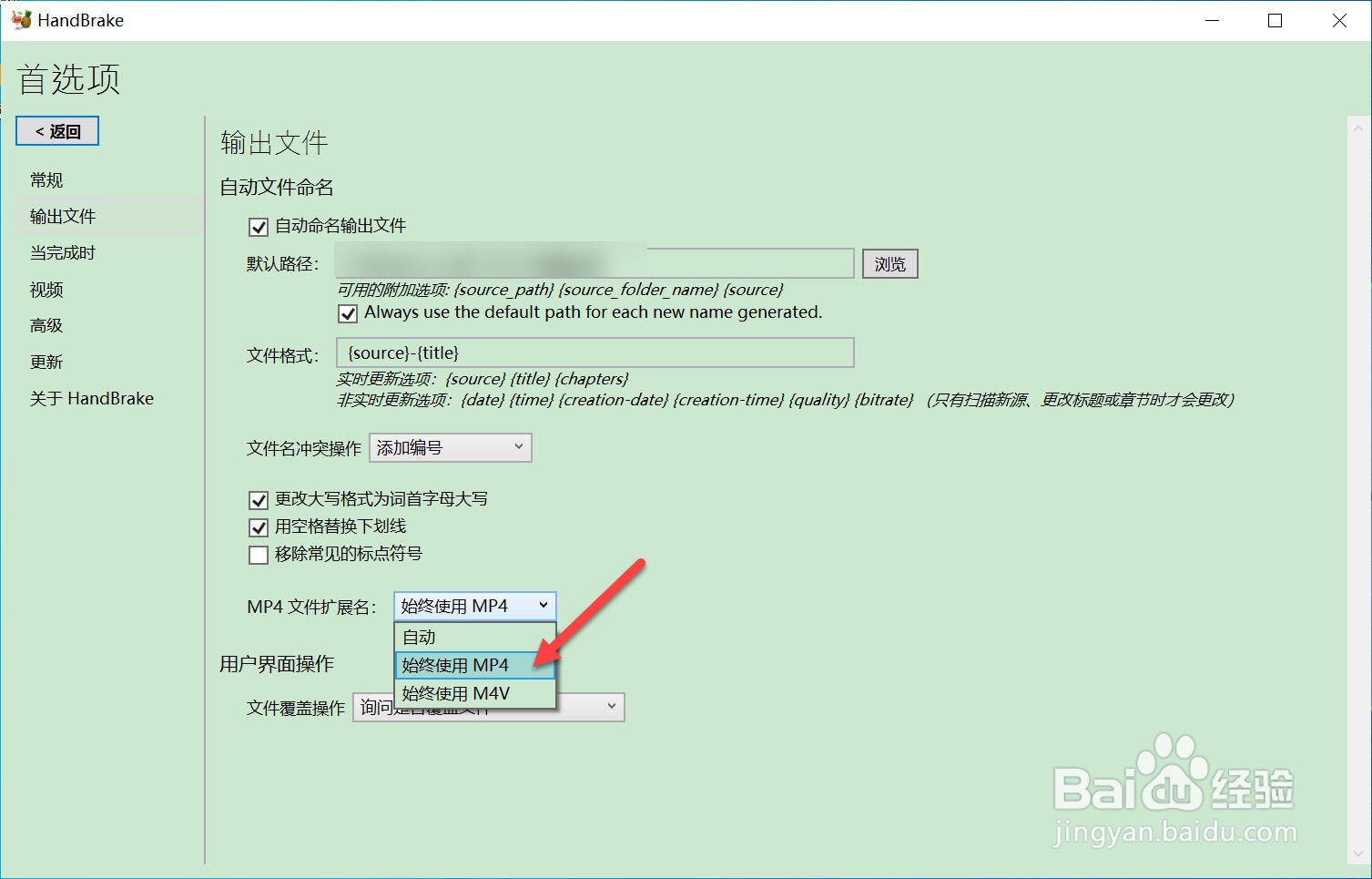Open the 常规 preferences section

[46, 180]
